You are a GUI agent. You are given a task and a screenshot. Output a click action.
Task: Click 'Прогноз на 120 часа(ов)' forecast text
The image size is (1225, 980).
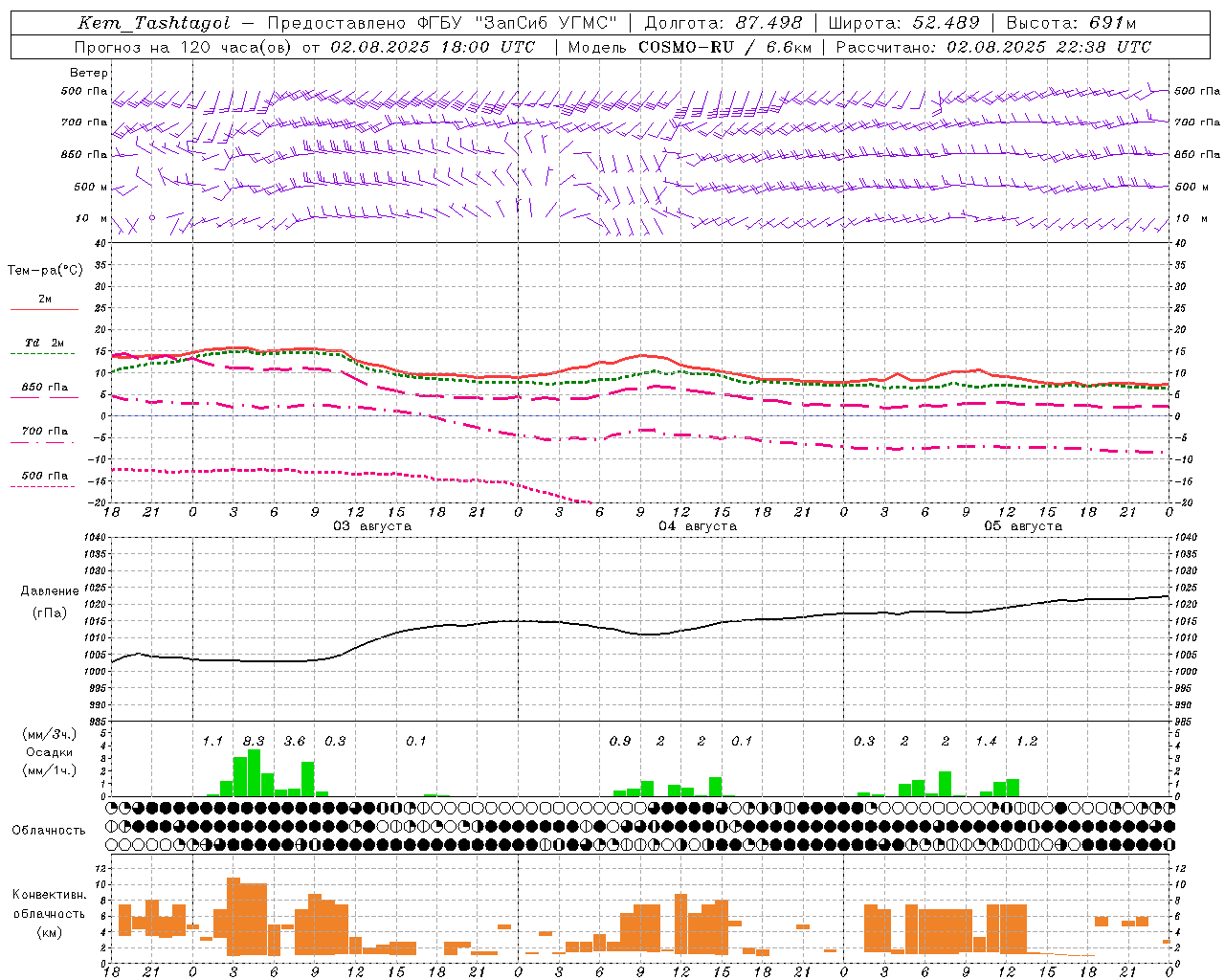point(184,47)
